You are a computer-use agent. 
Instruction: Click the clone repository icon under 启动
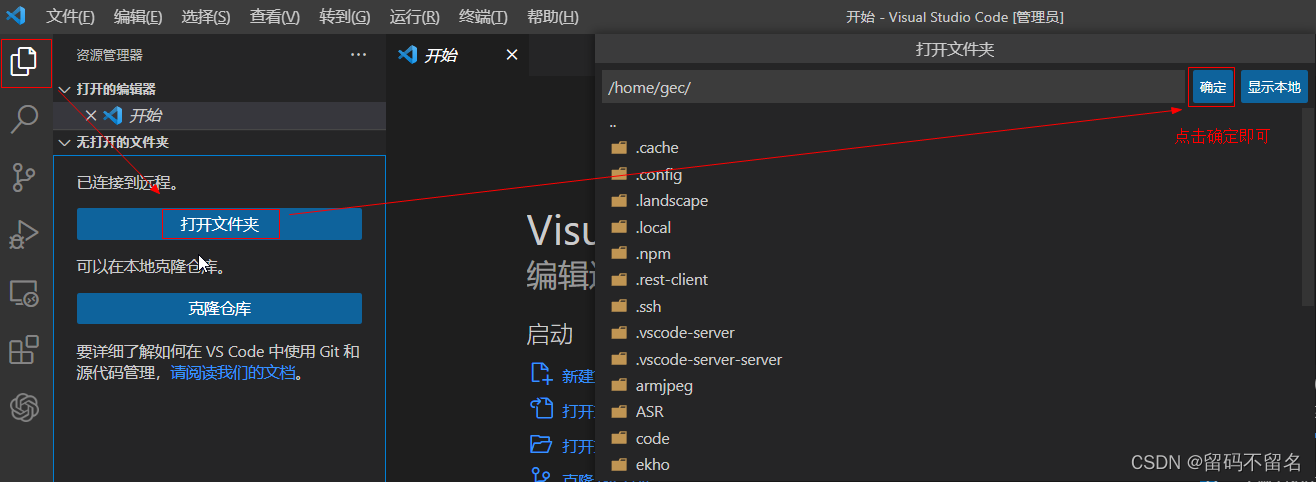541,475
